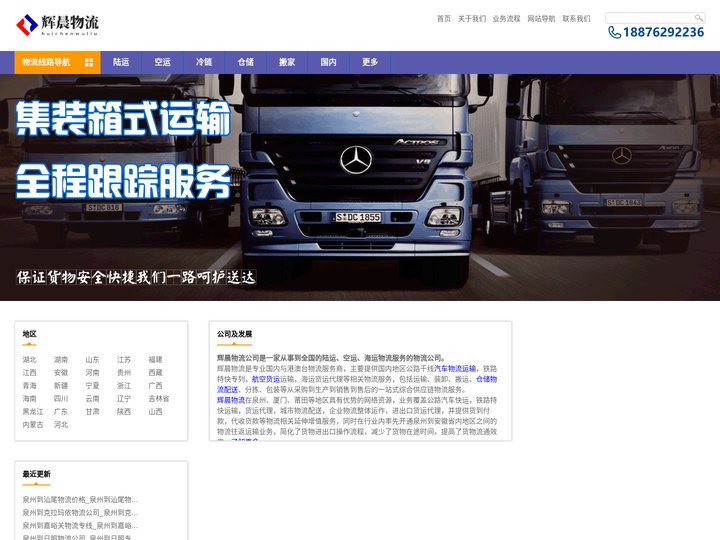Open the blue 辉晨物流 link in paragraph
This screenshot has height=540, width=720.
231,400
